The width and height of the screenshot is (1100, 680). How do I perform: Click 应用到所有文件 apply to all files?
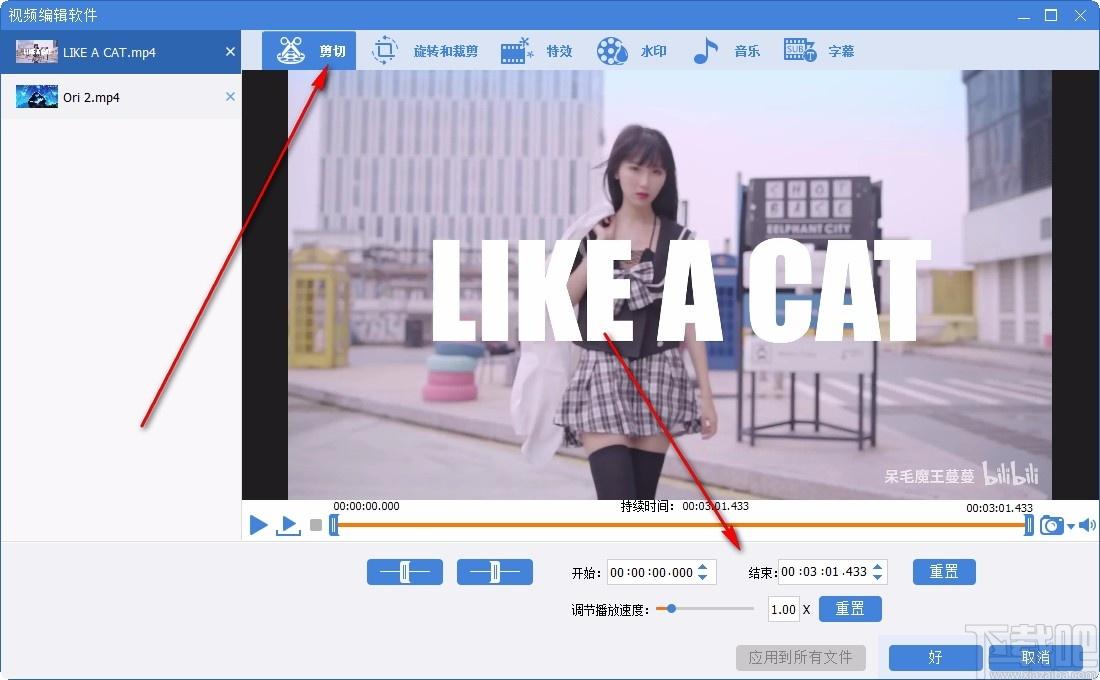[x=800, y=658]
